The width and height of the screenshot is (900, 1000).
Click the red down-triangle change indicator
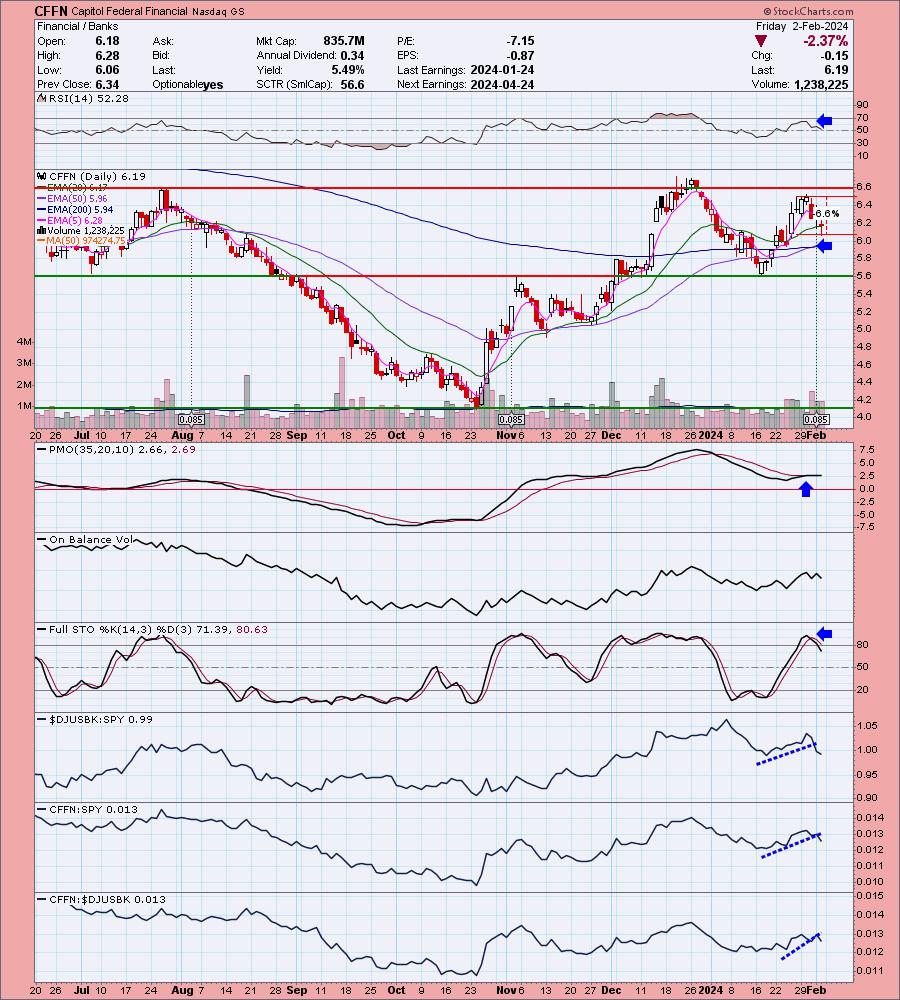760,41
